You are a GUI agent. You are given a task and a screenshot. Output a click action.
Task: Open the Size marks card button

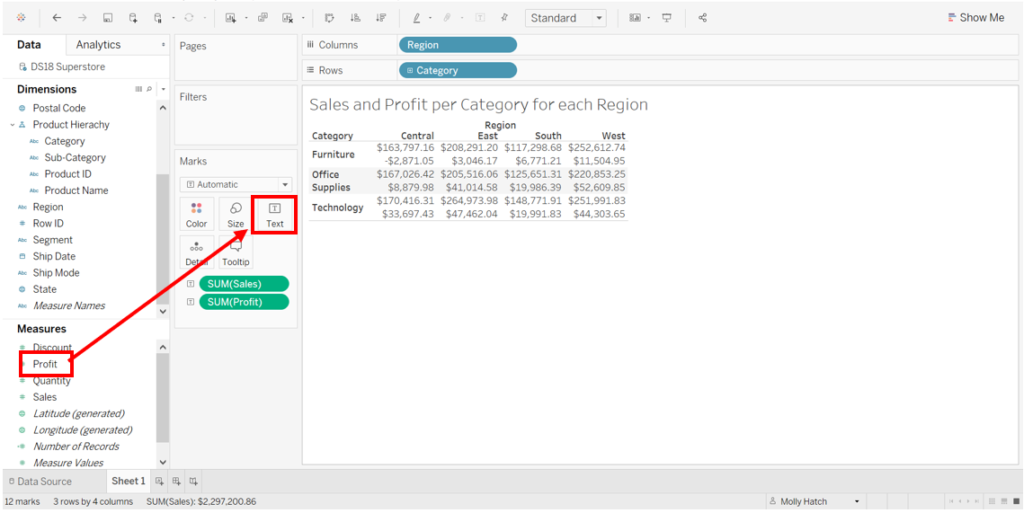coord(235,214)
